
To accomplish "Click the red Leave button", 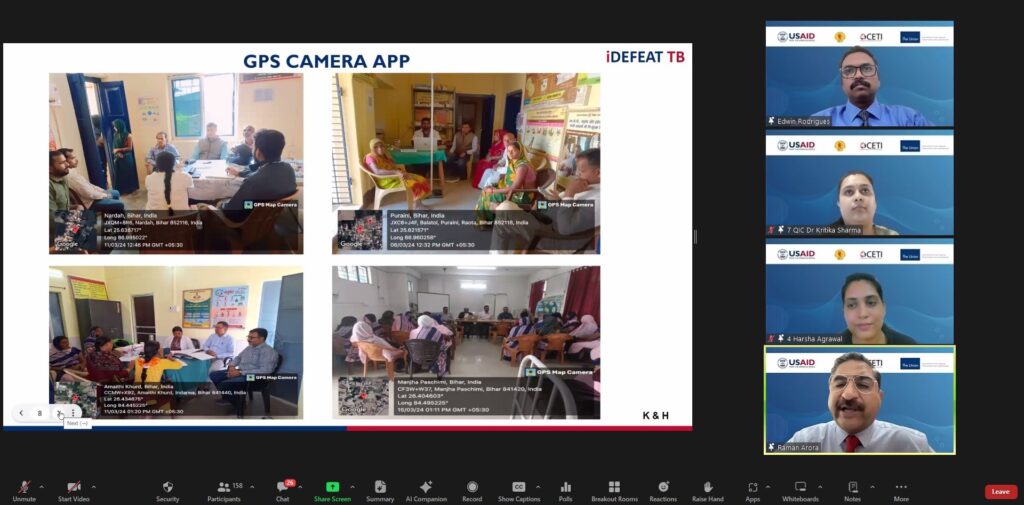I will tap(1000, 491).
